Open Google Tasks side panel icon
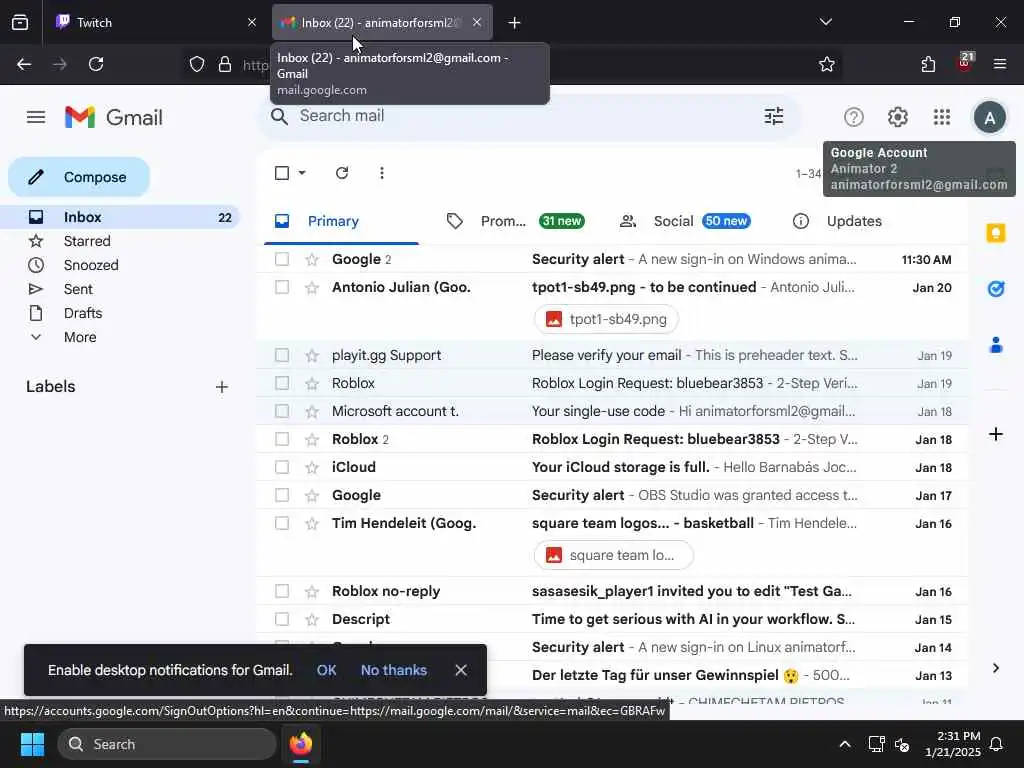This screenshot has height=768, width=1024. point(995,288)
